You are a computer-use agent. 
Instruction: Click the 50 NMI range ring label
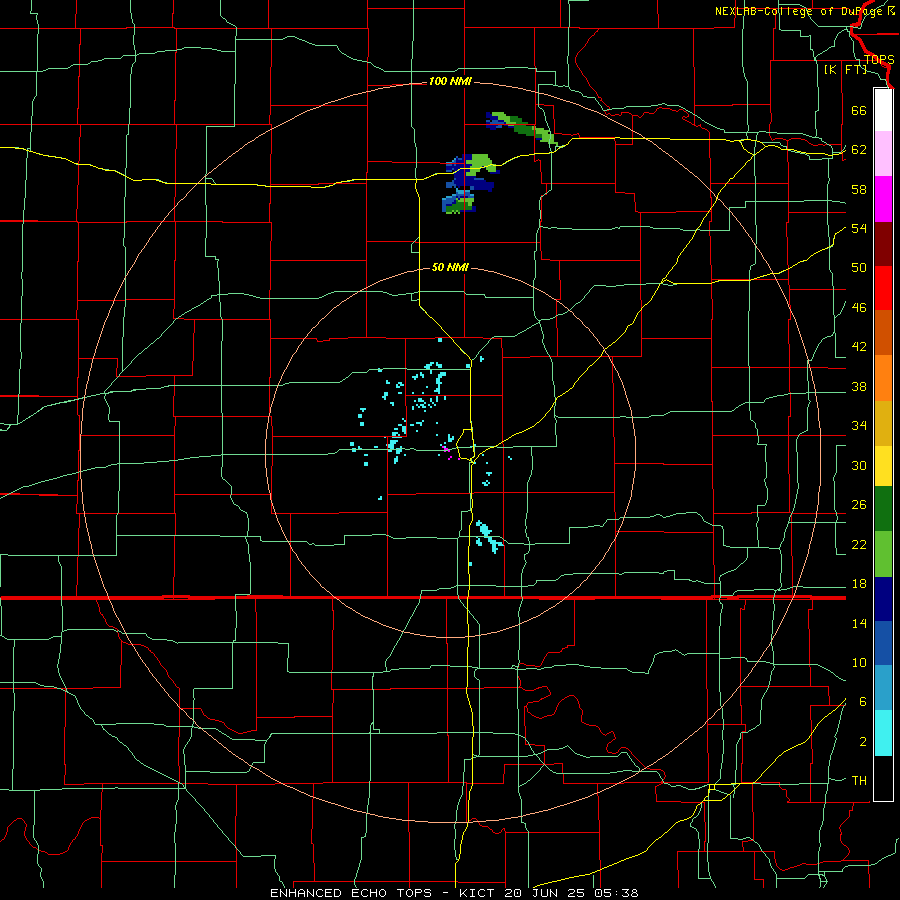[450, 267]
